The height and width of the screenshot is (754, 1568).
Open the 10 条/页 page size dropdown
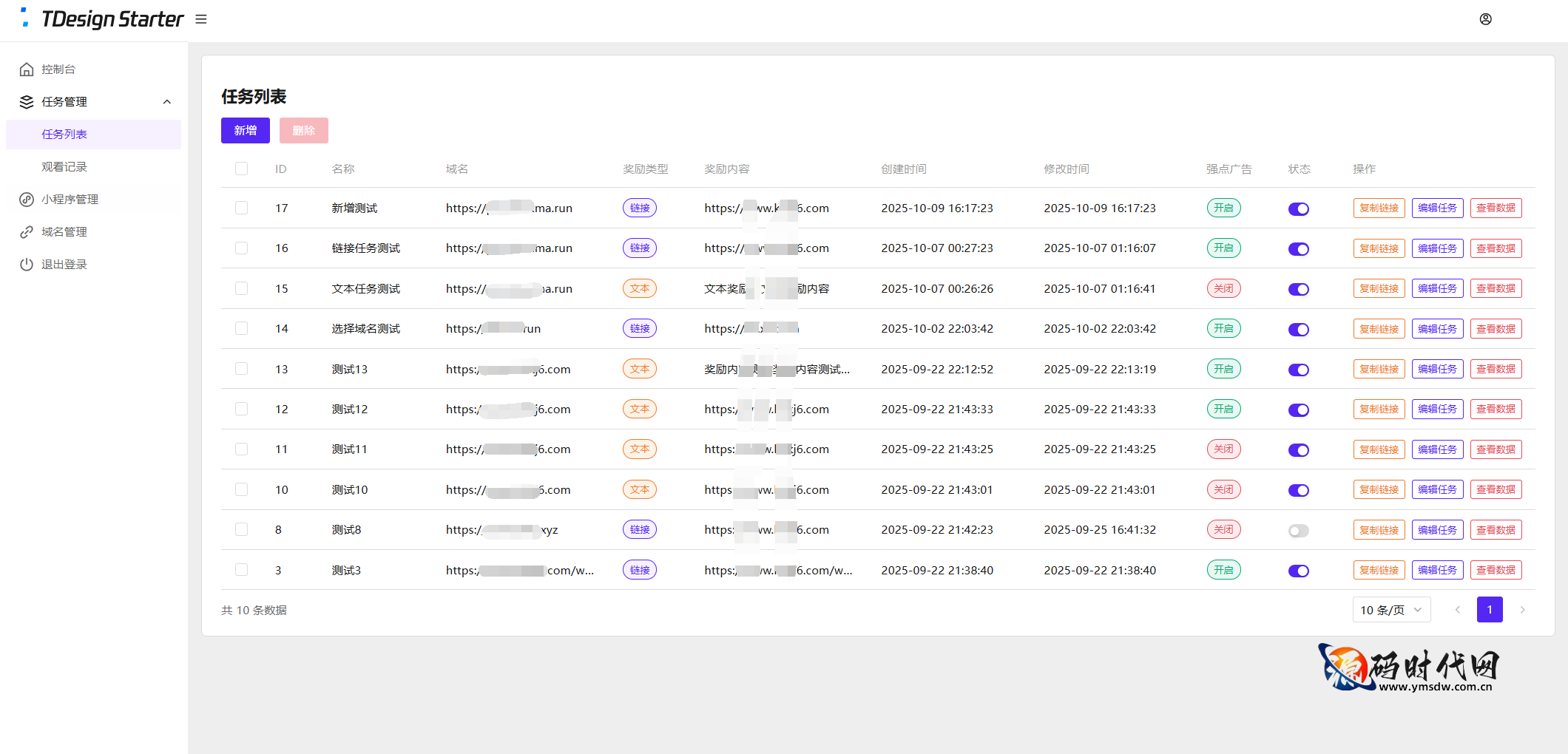click(x=1390, y=610)
